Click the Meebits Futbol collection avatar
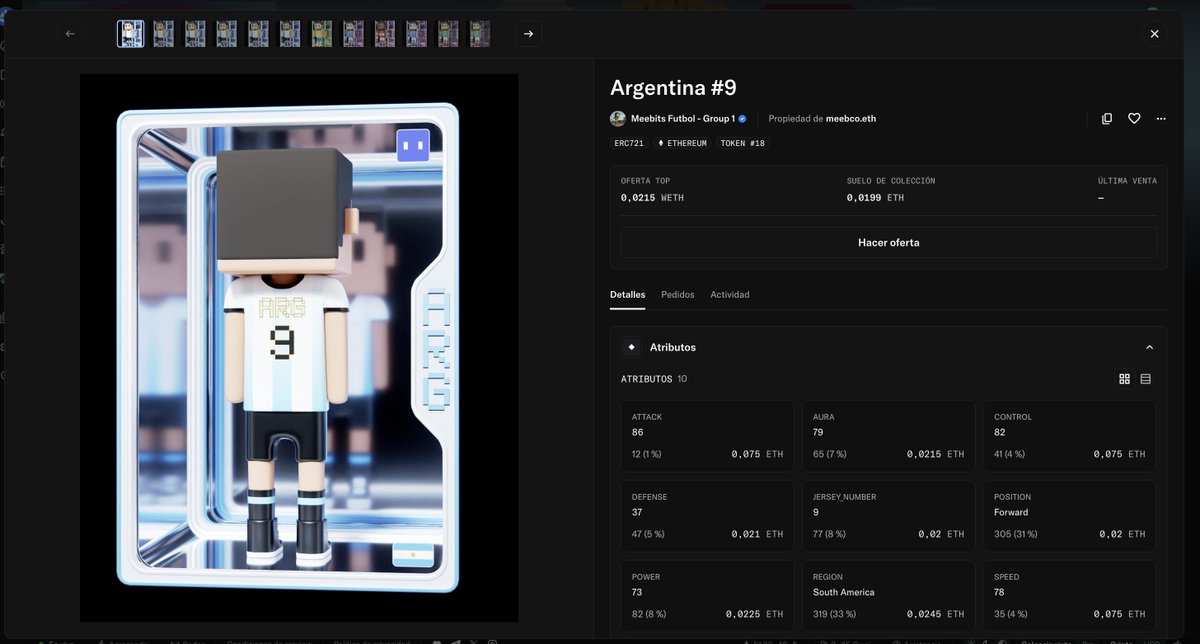This screenshot has height=644, width=1200. (x=618, y=118)
